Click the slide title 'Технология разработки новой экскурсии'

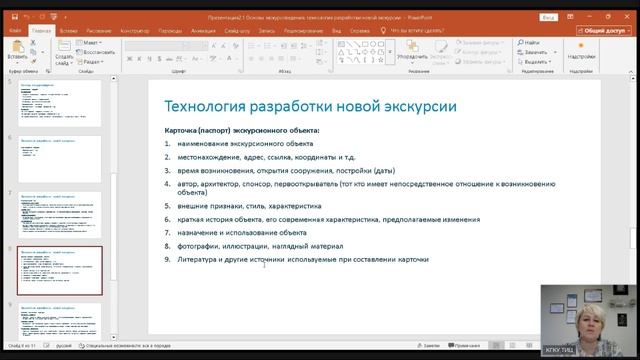(x=310, y=107)
